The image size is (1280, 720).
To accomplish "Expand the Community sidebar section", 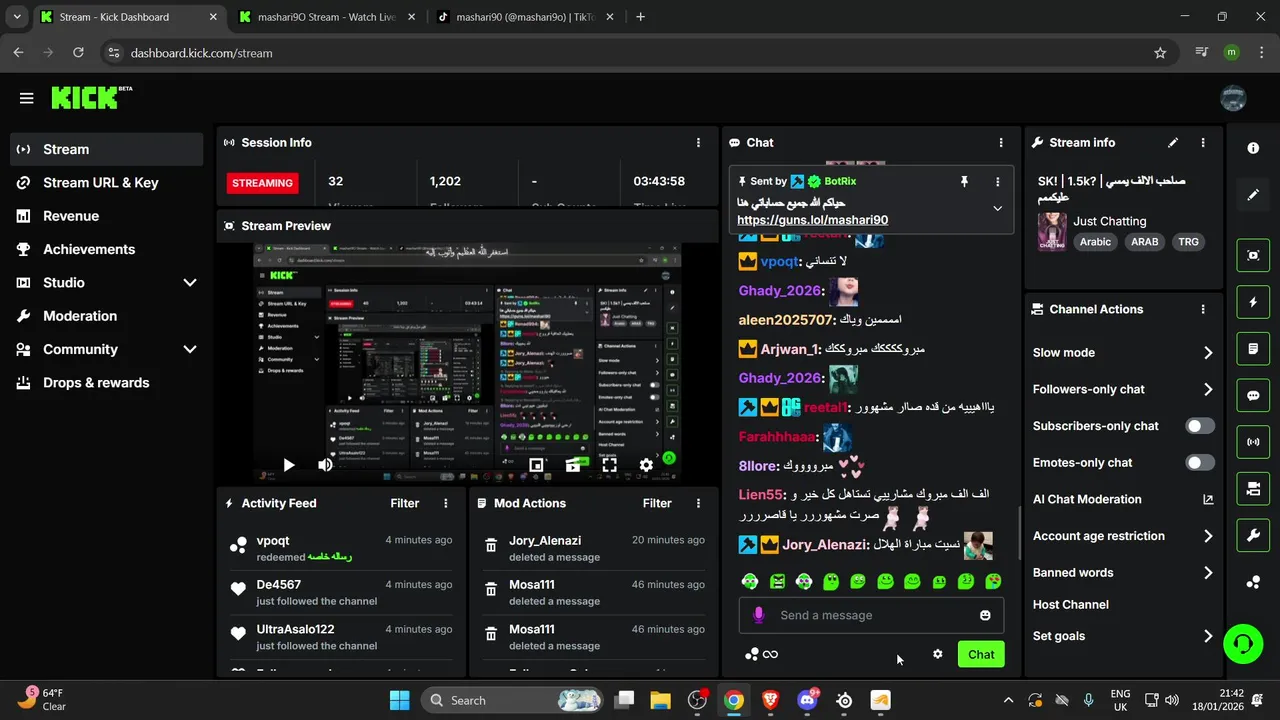I will pos(190,349).
